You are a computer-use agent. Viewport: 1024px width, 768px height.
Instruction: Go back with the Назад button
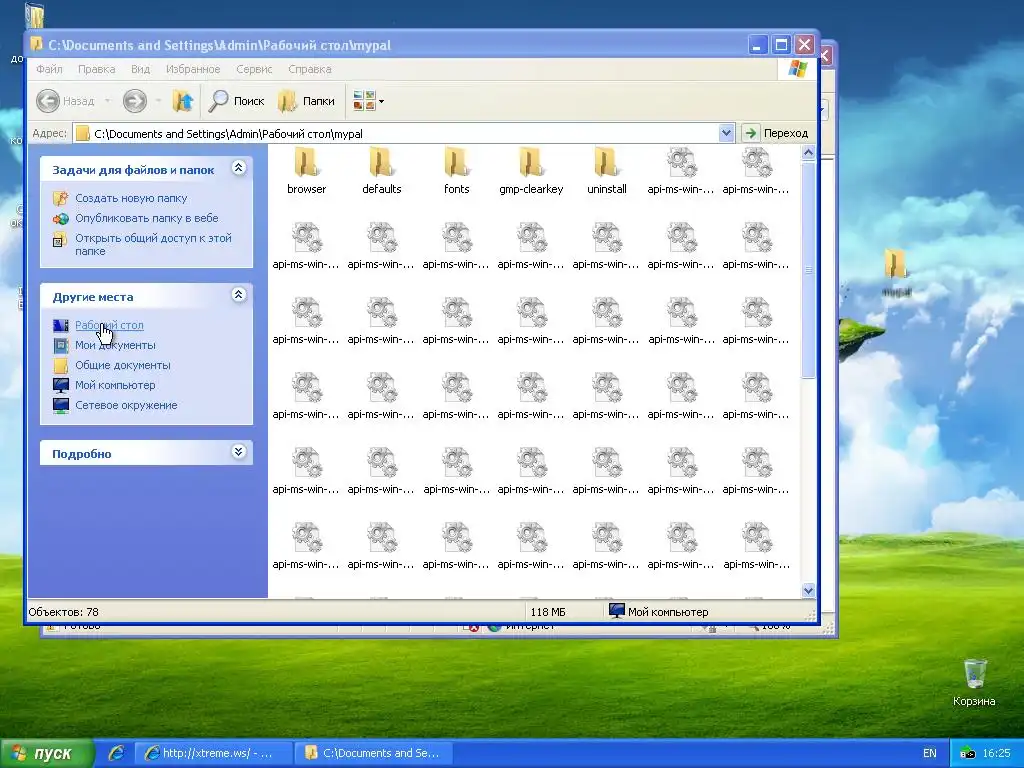tap(65, 101)
